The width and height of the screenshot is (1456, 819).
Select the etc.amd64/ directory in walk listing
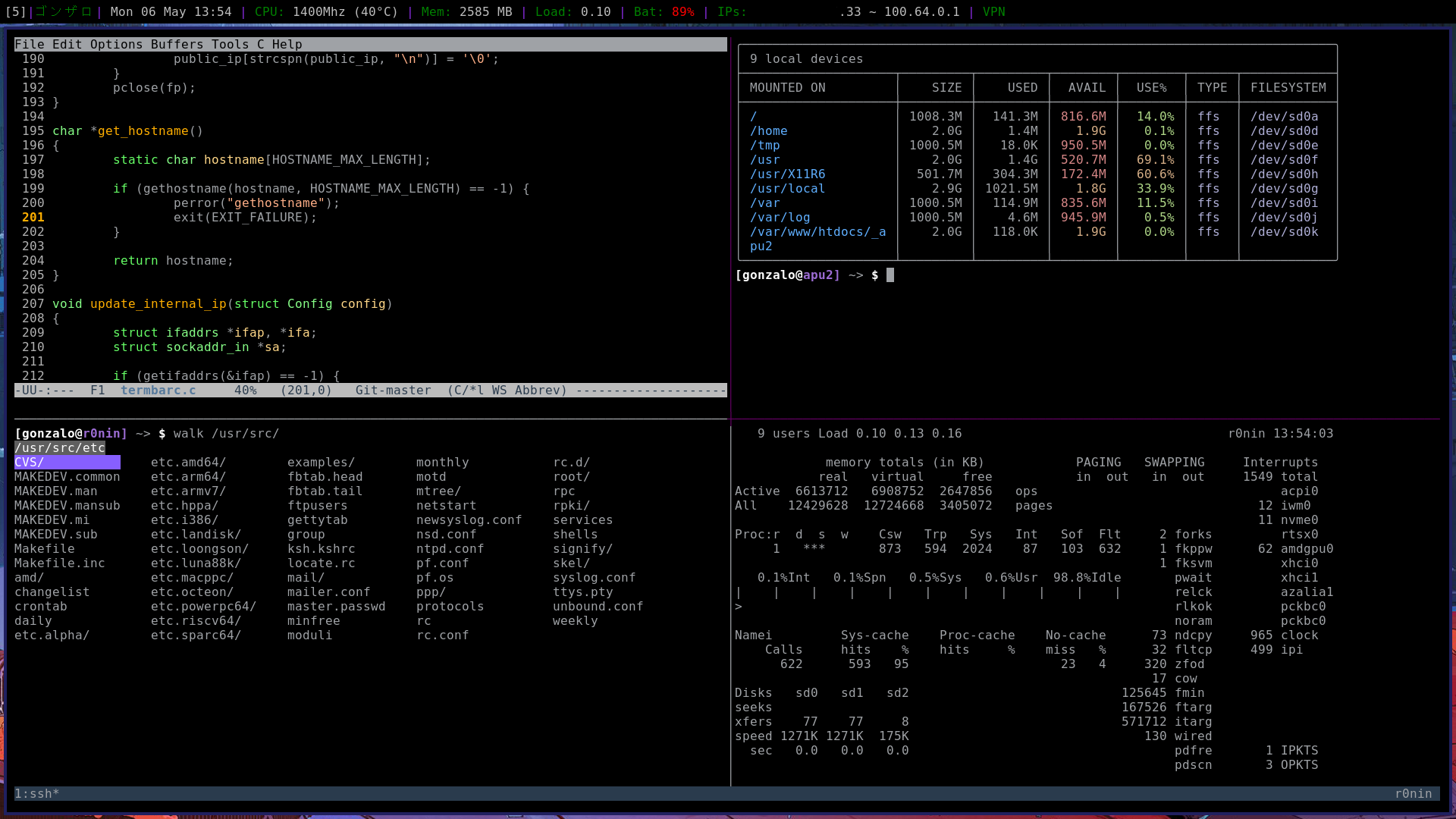tap(188, 463)
